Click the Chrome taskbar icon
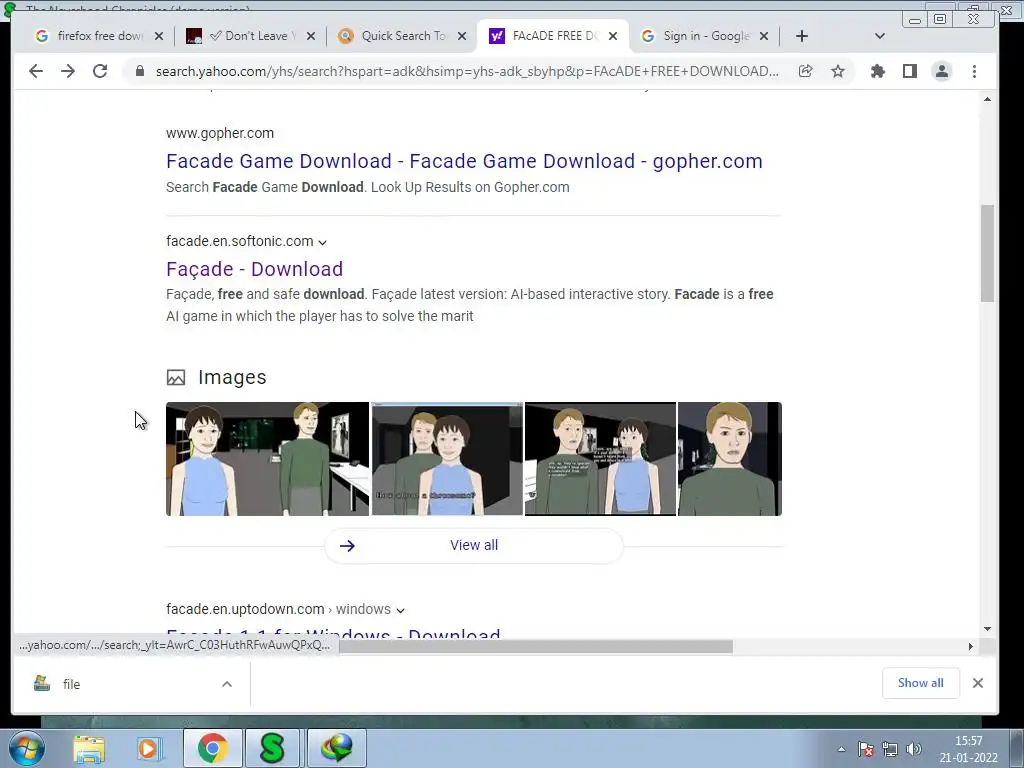1024x768 pixels. (213, 748)
